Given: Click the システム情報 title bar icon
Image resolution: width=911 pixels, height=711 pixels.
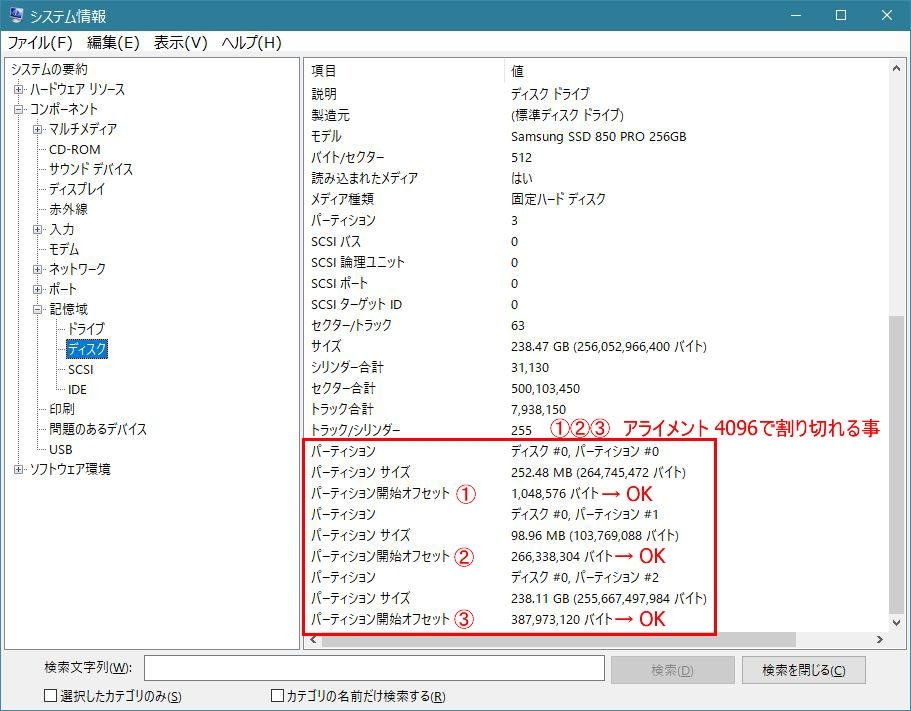Looking at the screenshot, I should pos(16,15).
